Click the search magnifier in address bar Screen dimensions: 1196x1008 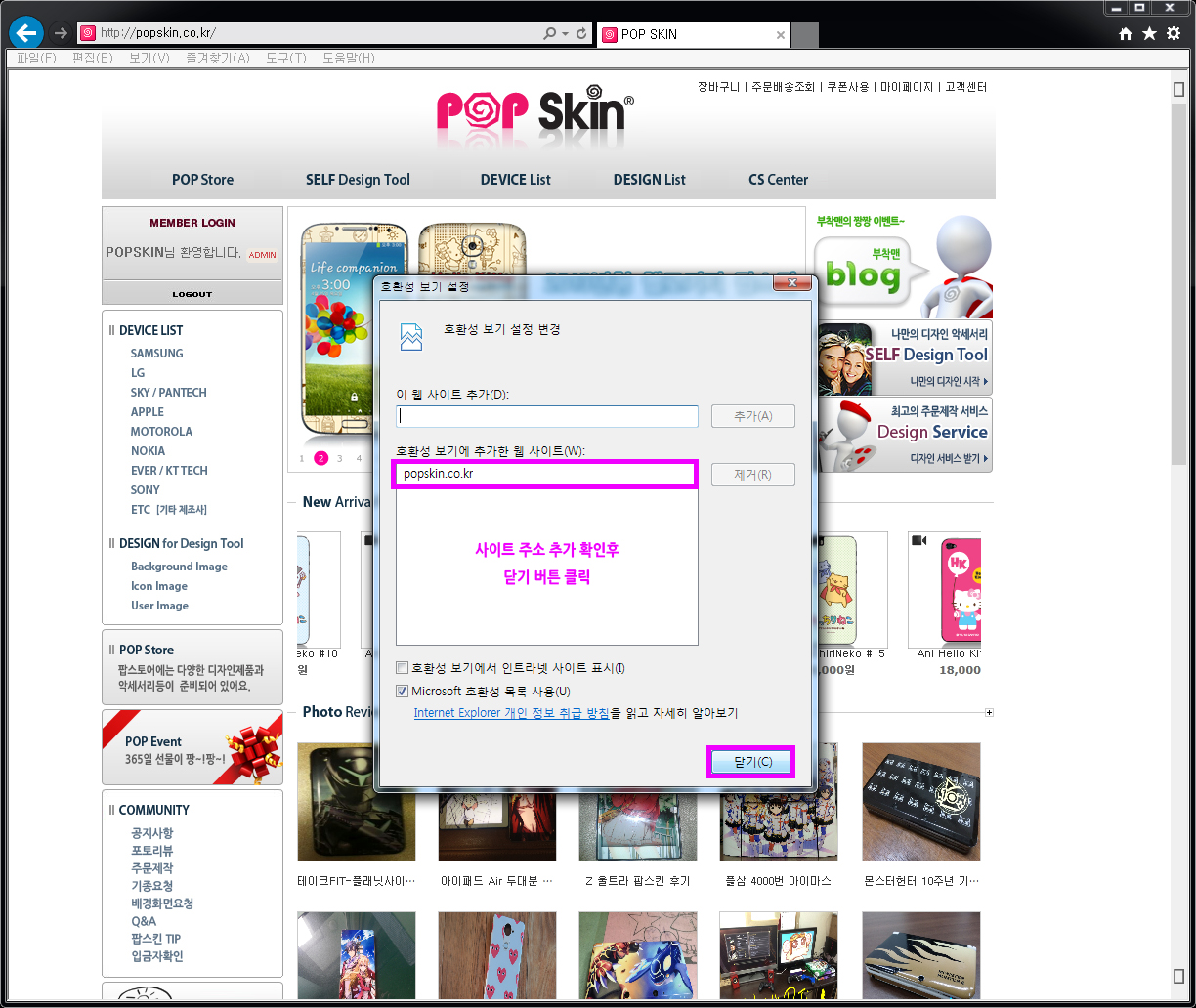[550, 33]
